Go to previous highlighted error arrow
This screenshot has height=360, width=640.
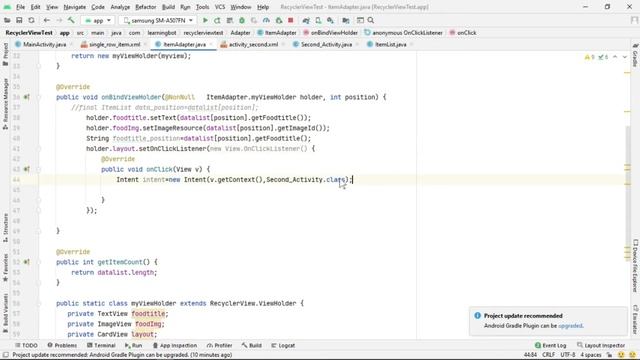[615, 57]
